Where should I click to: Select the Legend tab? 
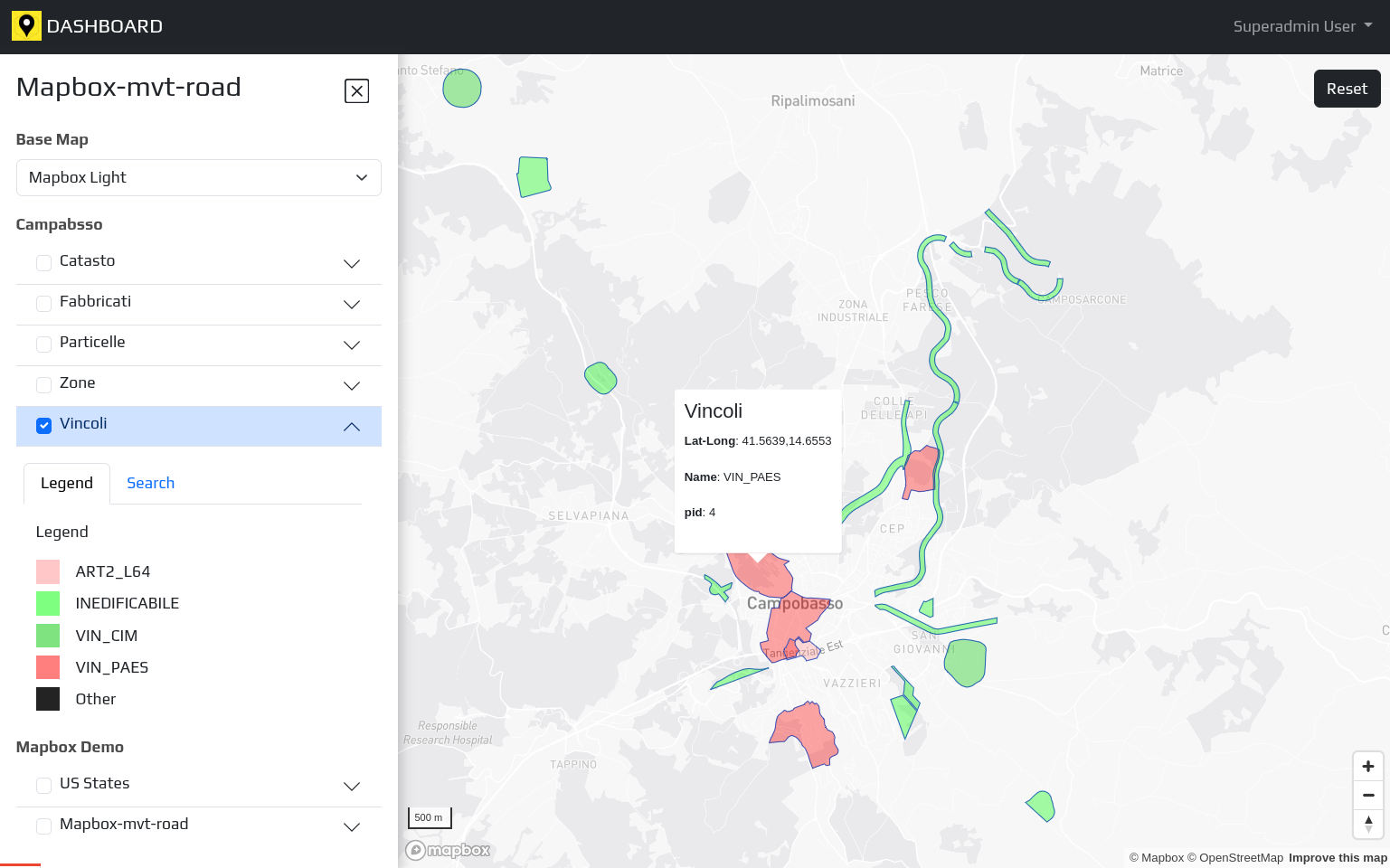click(x=67, y=483)
